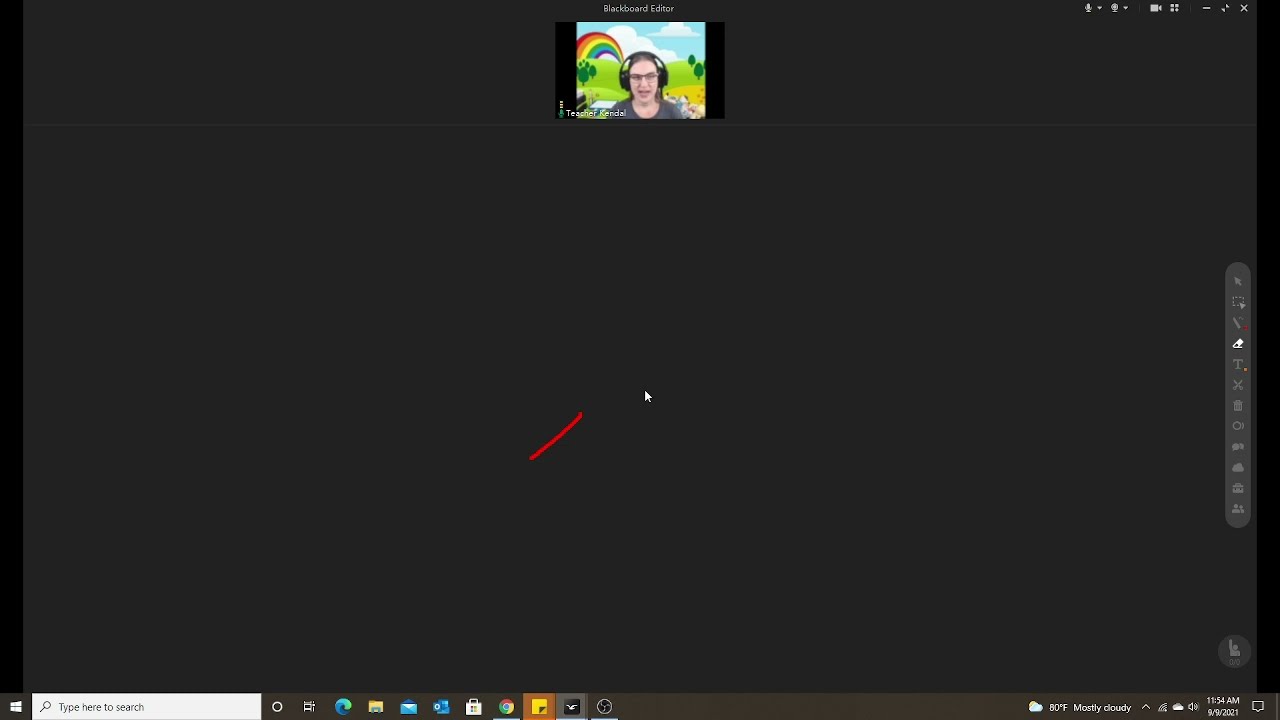Image resolution: width=1280 pixels, height=720 pixels.
Task: Click the video camera recording icon
Action: [x=1156, y=8]
